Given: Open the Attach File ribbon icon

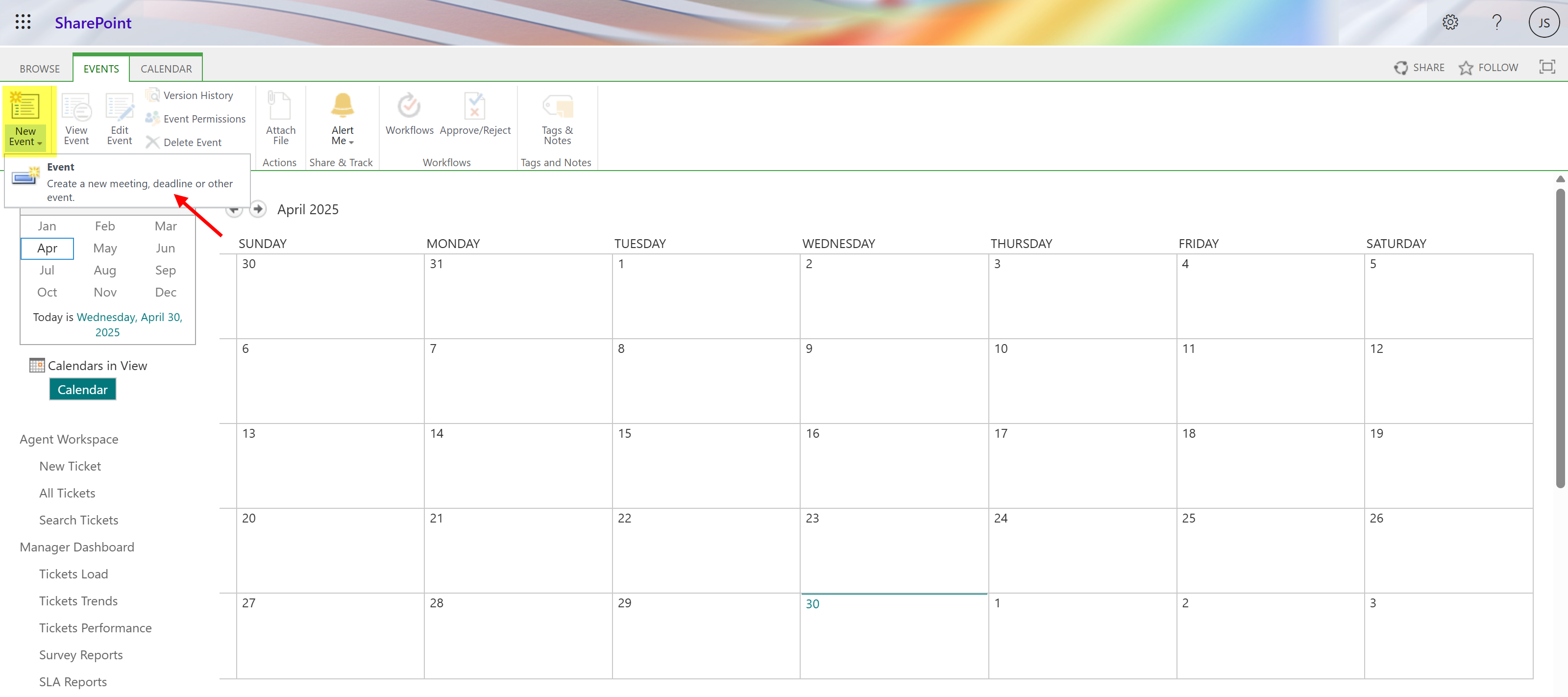Looking at the screenshot, I should pyautogui.click(x=280, y=106).
